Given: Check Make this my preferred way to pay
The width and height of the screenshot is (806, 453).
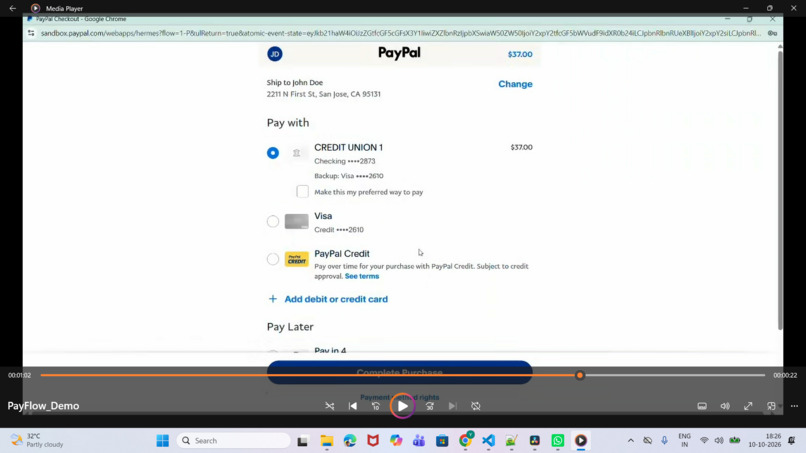Looking at the screenshot, I should (302, 192).
